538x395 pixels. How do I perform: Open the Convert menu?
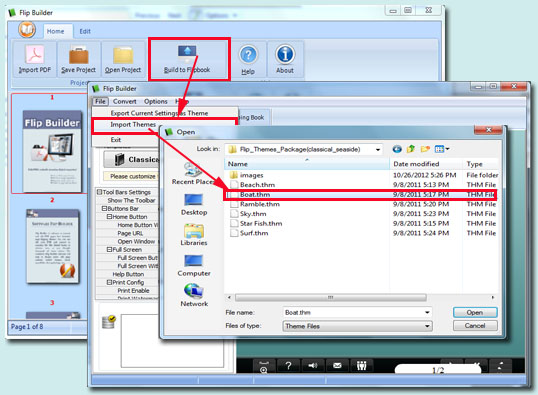(x=125, y=101)
